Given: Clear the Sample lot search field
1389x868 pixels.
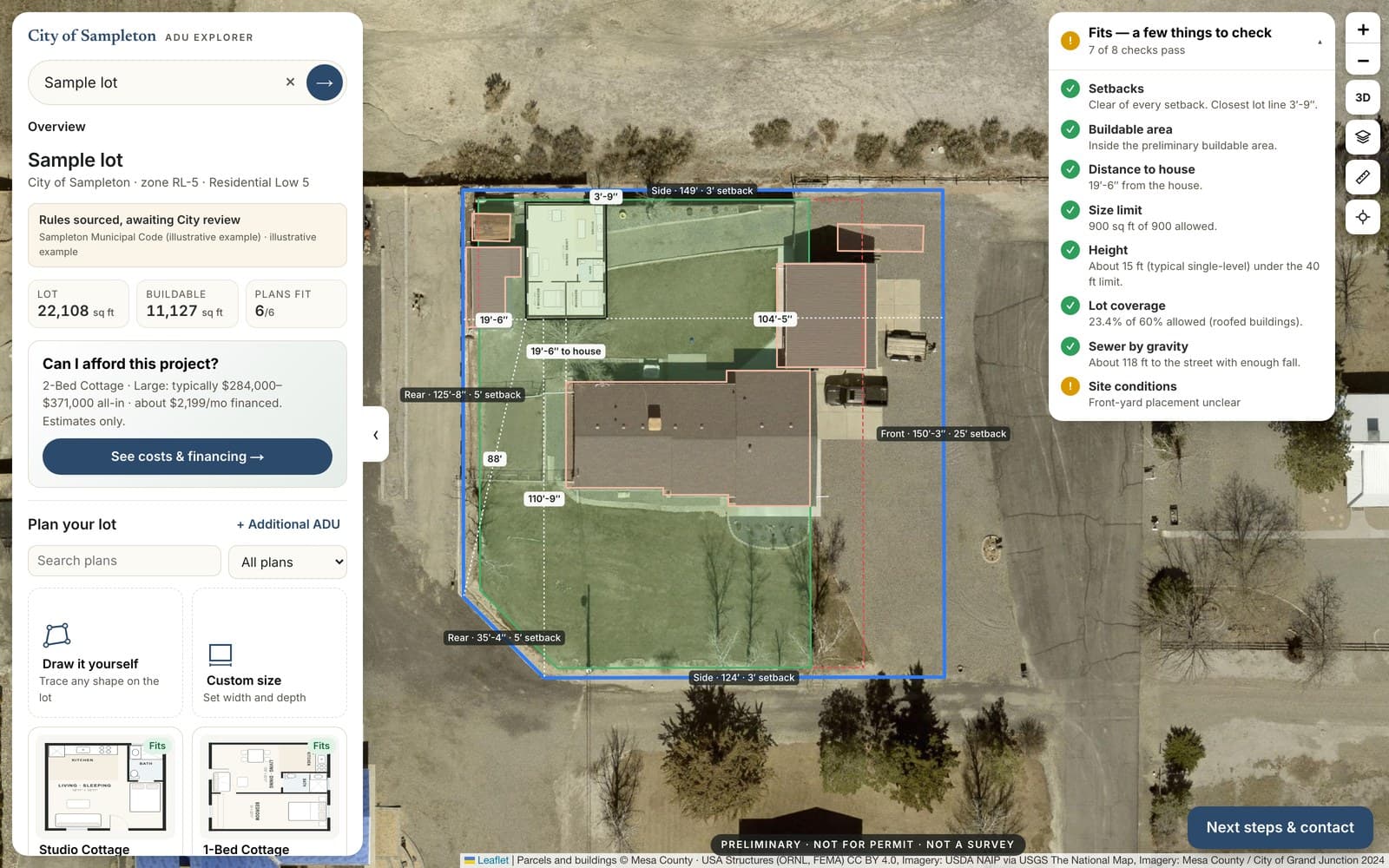Looking at the screenshot, I should coord(290,82).
